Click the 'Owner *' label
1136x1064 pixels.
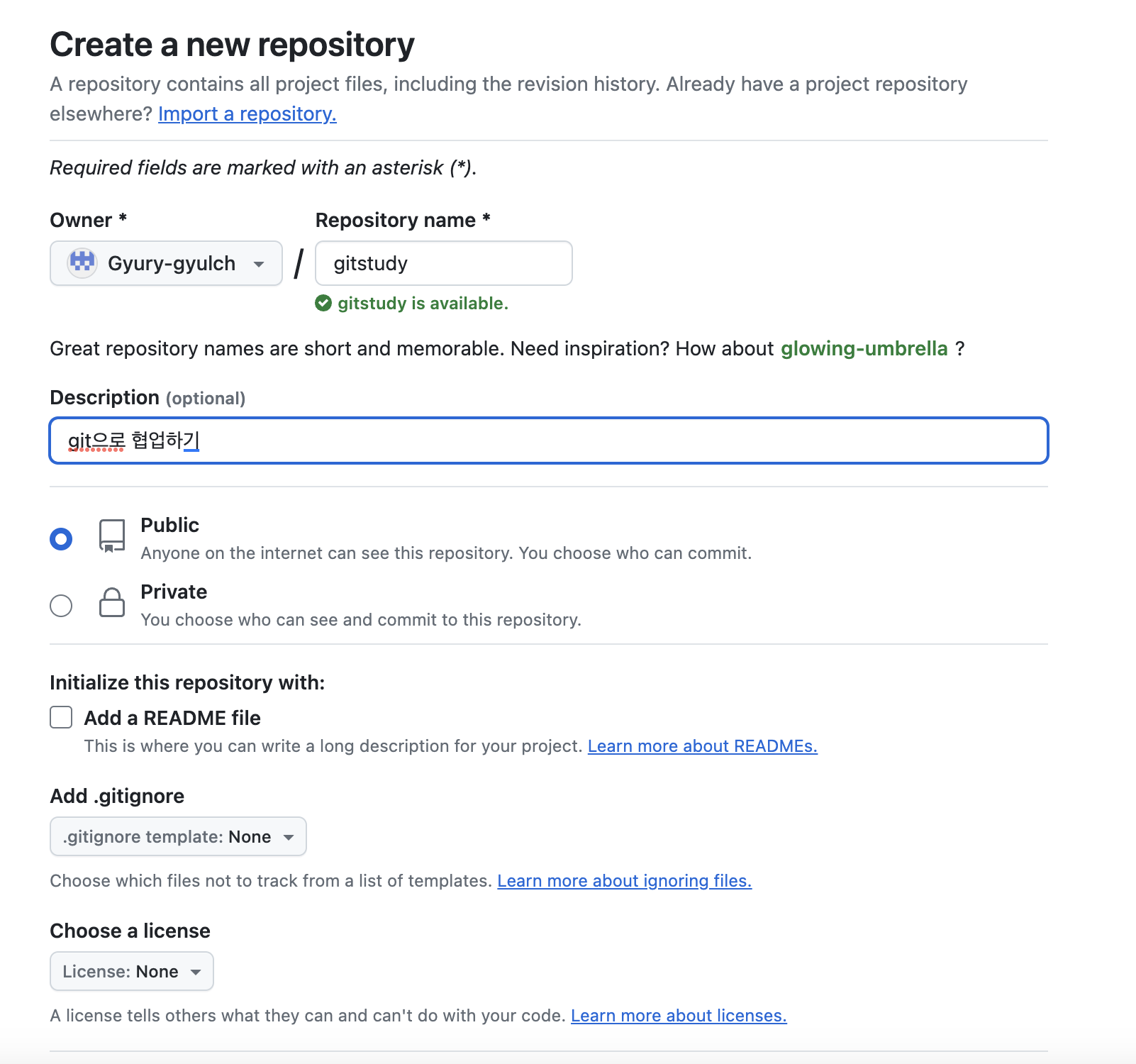pos(88,220)
